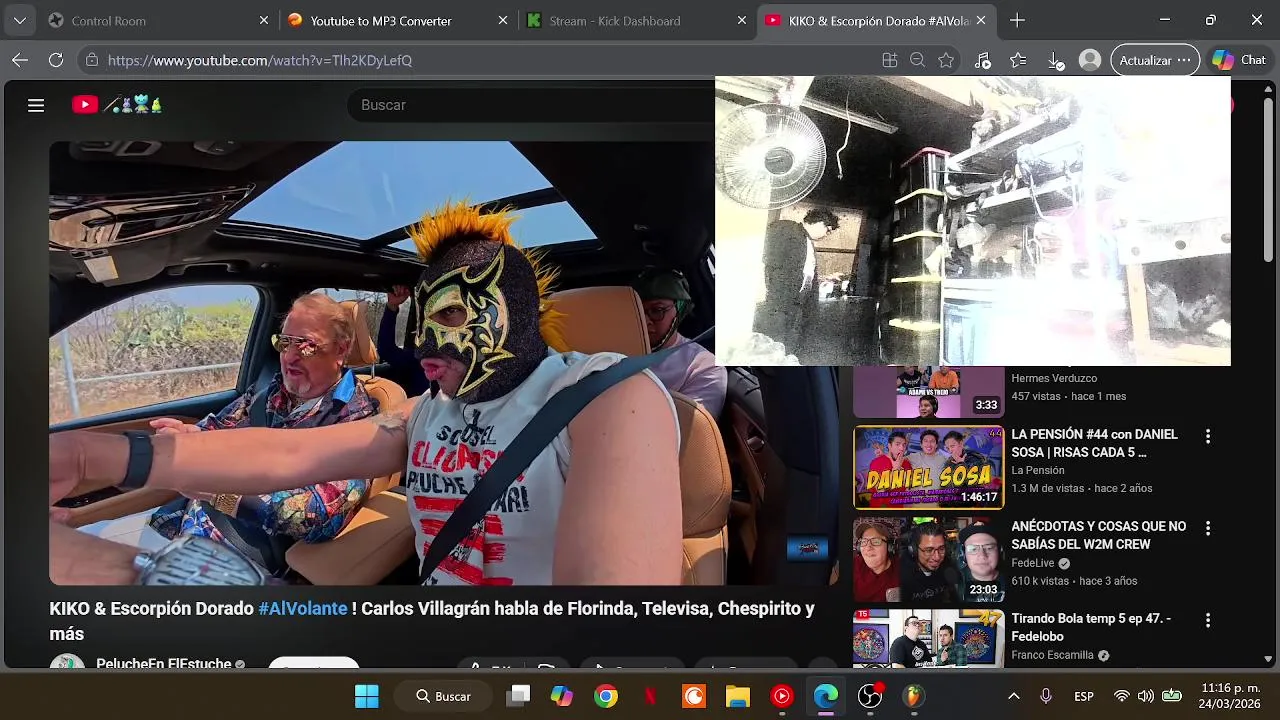The width and height of the screenshot is (1280, 720).
Task: Close the Control Room tab
Action: pyautogui.click(x=264, y=20)
